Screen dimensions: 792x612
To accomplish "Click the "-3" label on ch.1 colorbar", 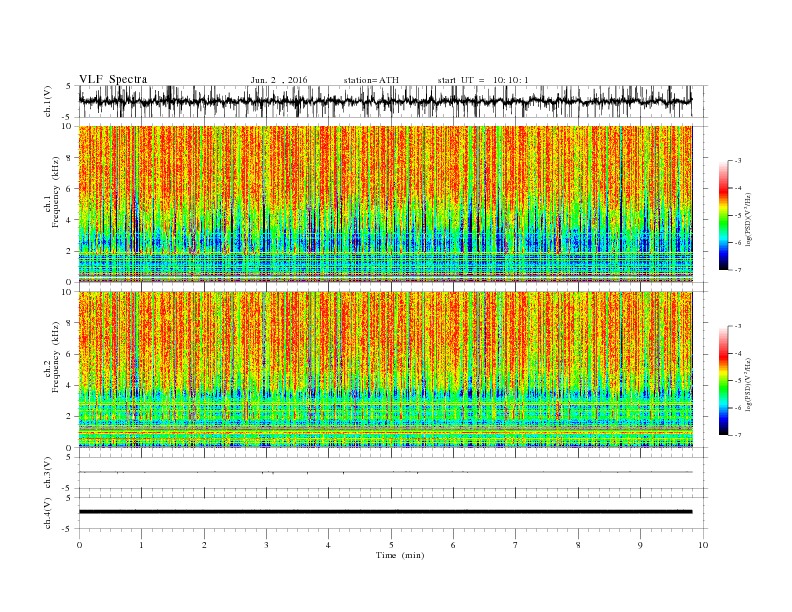I will coord(737,161).
